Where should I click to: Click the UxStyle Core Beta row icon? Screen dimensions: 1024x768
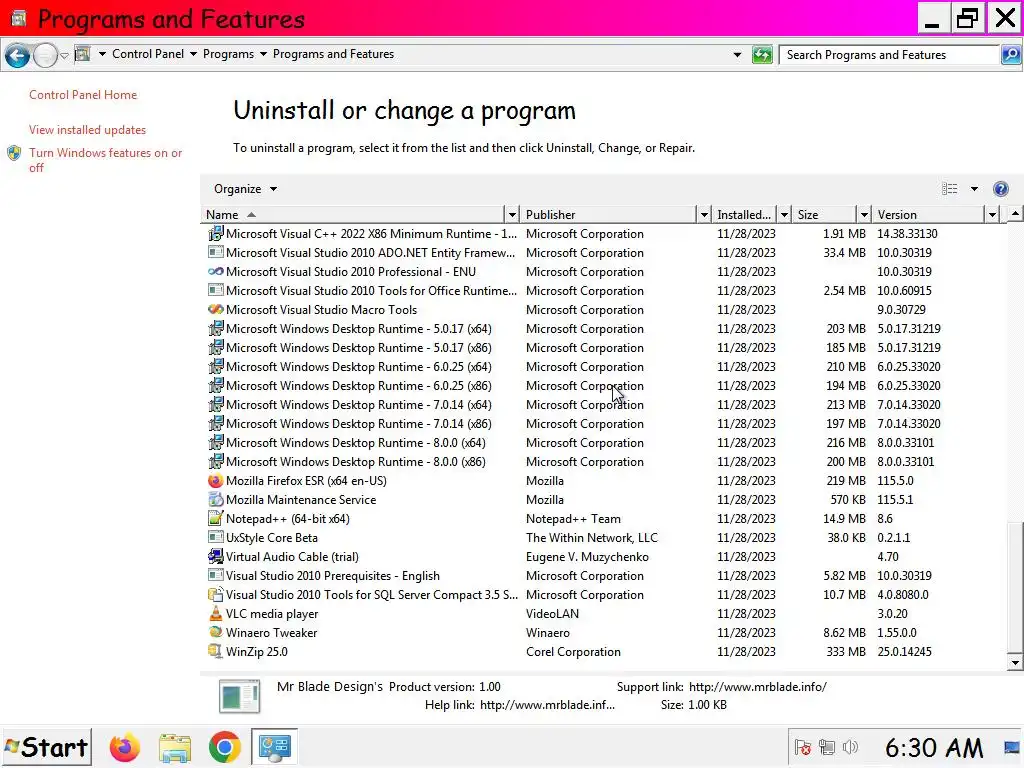(216, 537)
